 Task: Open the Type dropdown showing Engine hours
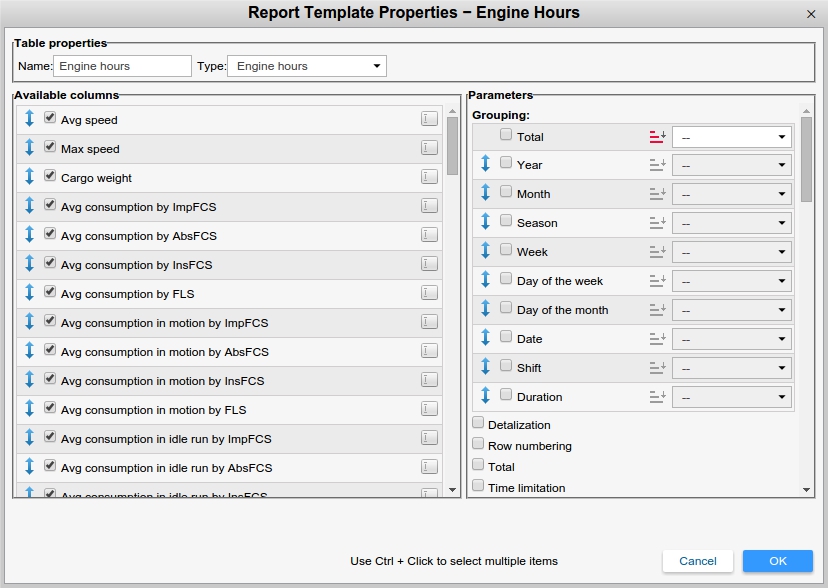coord(307,66)
